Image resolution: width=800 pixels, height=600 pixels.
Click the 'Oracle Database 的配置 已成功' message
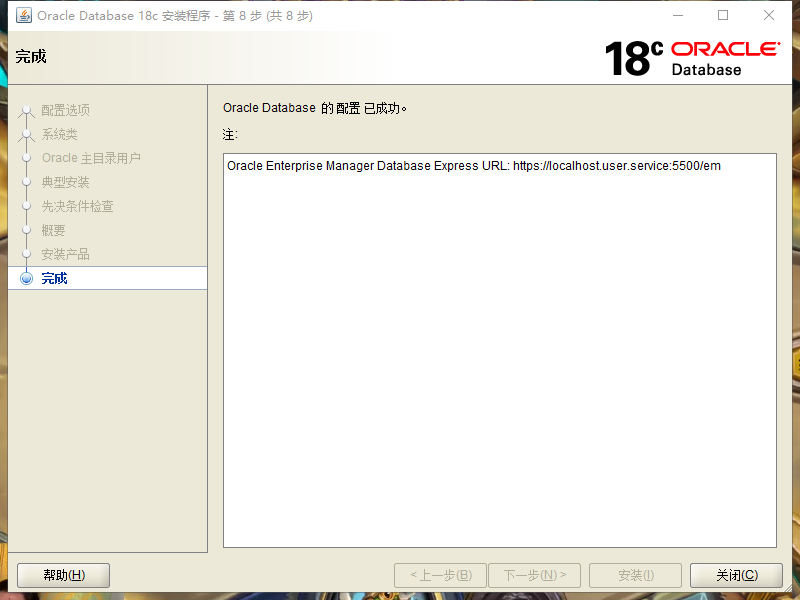(x=315, y=108)
